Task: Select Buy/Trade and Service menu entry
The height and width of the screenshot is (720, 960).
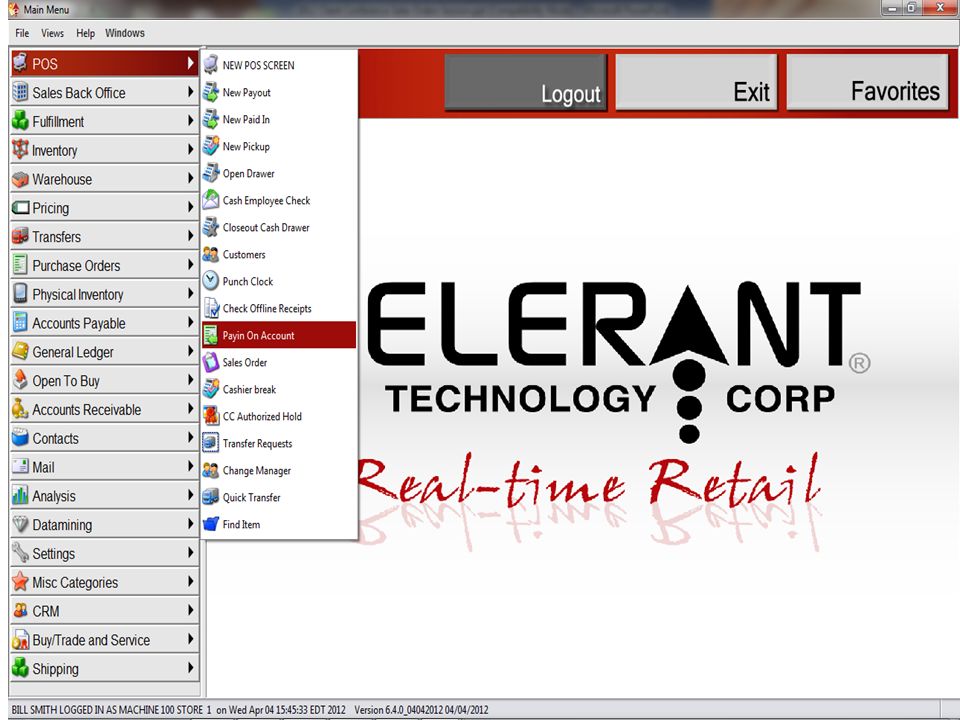Action: (x=105, y=639)
